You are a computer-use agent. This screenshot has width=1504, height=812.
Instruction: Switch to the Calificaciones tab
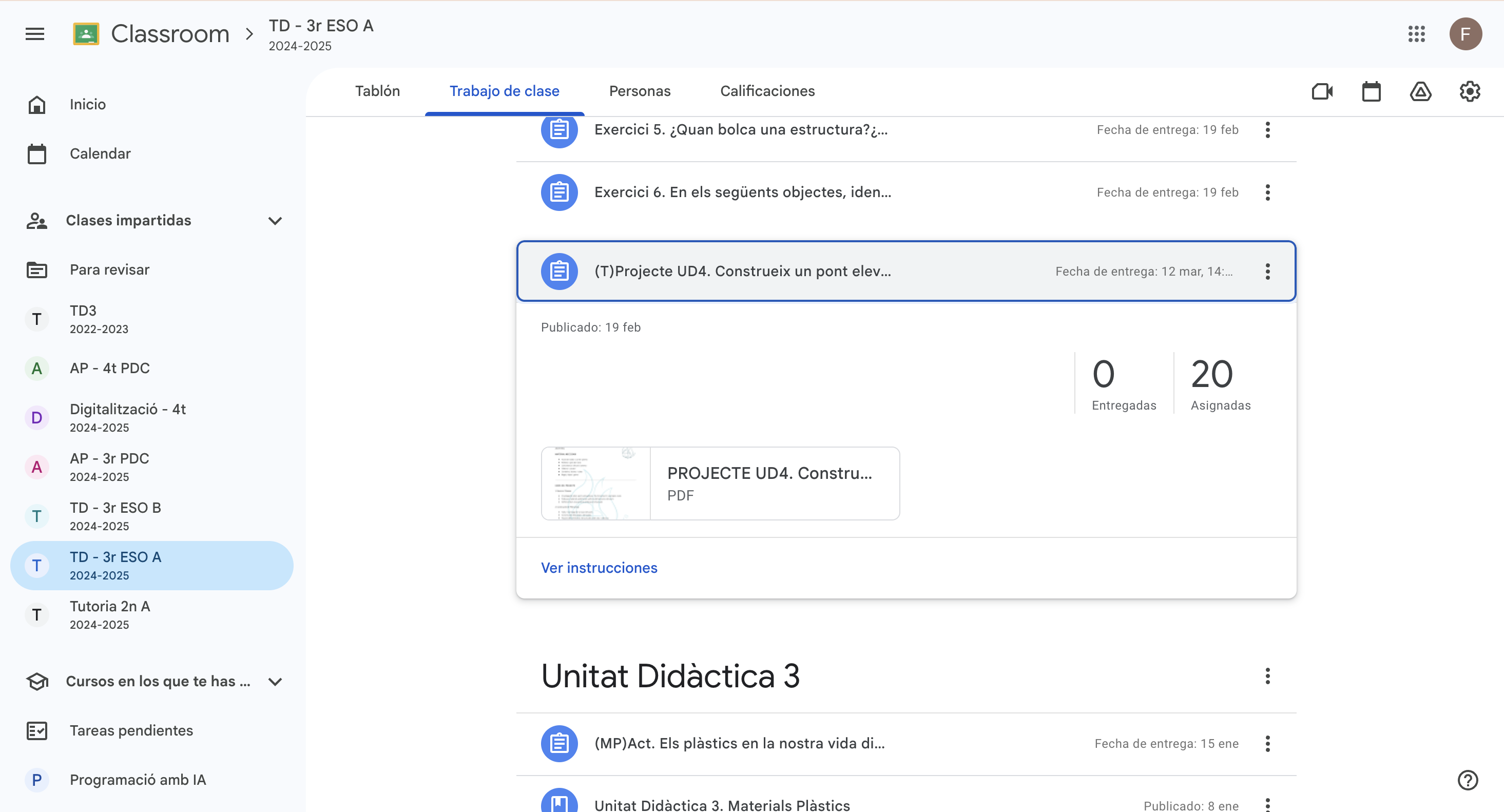tap(767, 91)
